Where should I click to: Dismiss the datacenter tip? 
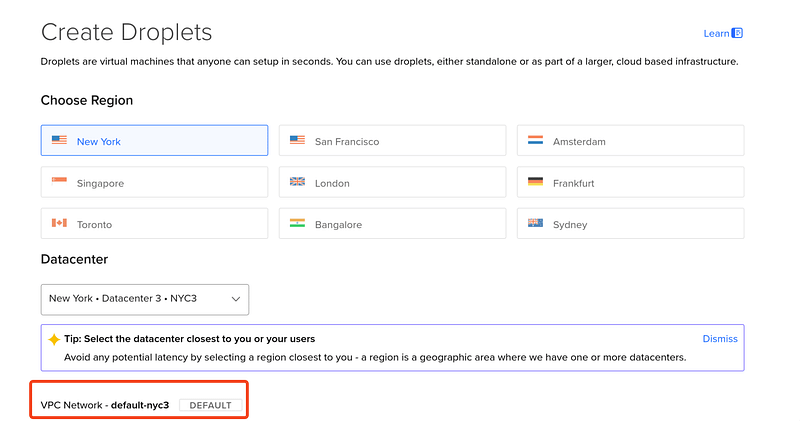pyautogui.click(x=720, y=339)
